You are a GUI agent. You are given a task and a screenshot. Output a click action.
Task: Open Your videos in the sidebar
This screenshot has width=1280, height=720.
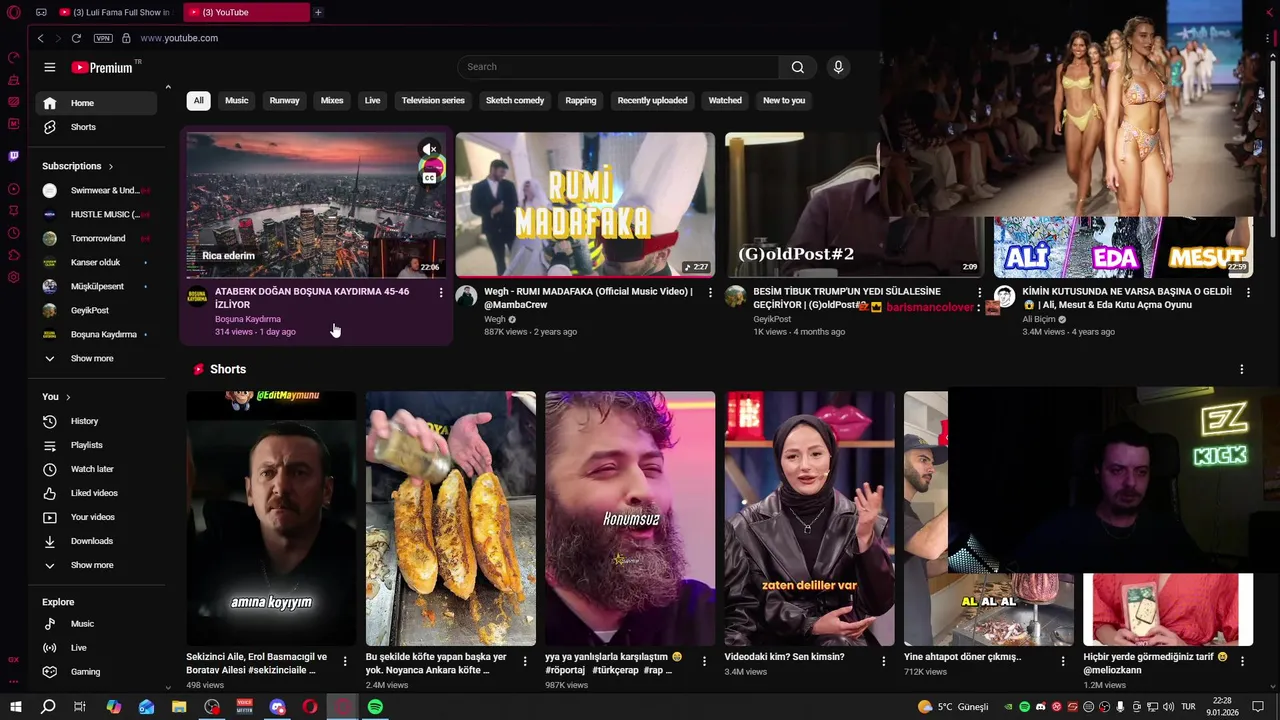pos(96,517)
